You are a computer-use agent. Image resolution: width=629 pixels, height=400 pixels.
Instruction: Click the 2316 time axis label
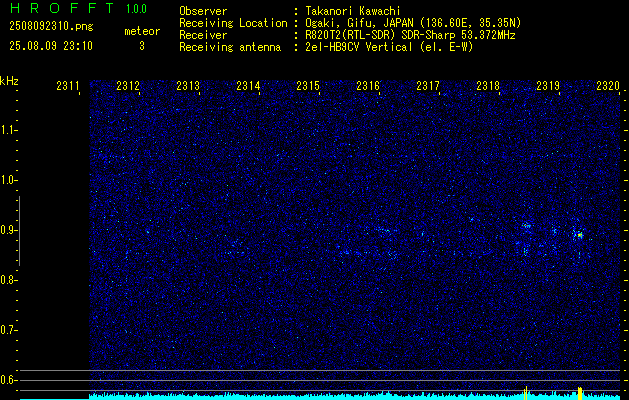point(368,86)
